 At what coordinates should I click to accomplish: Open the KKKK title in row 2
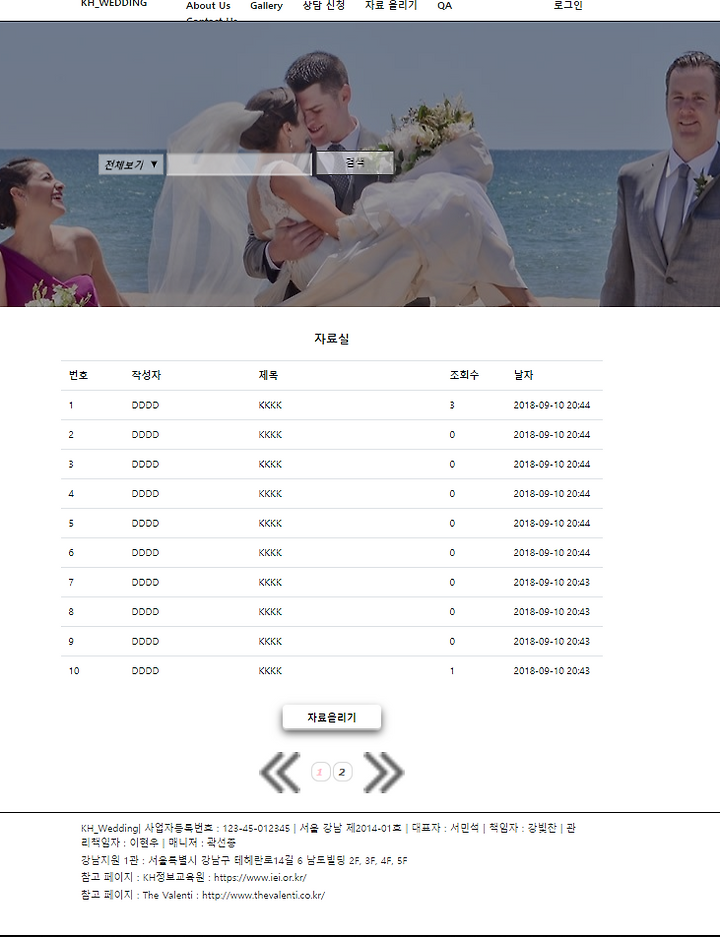(x=270, y=434)
